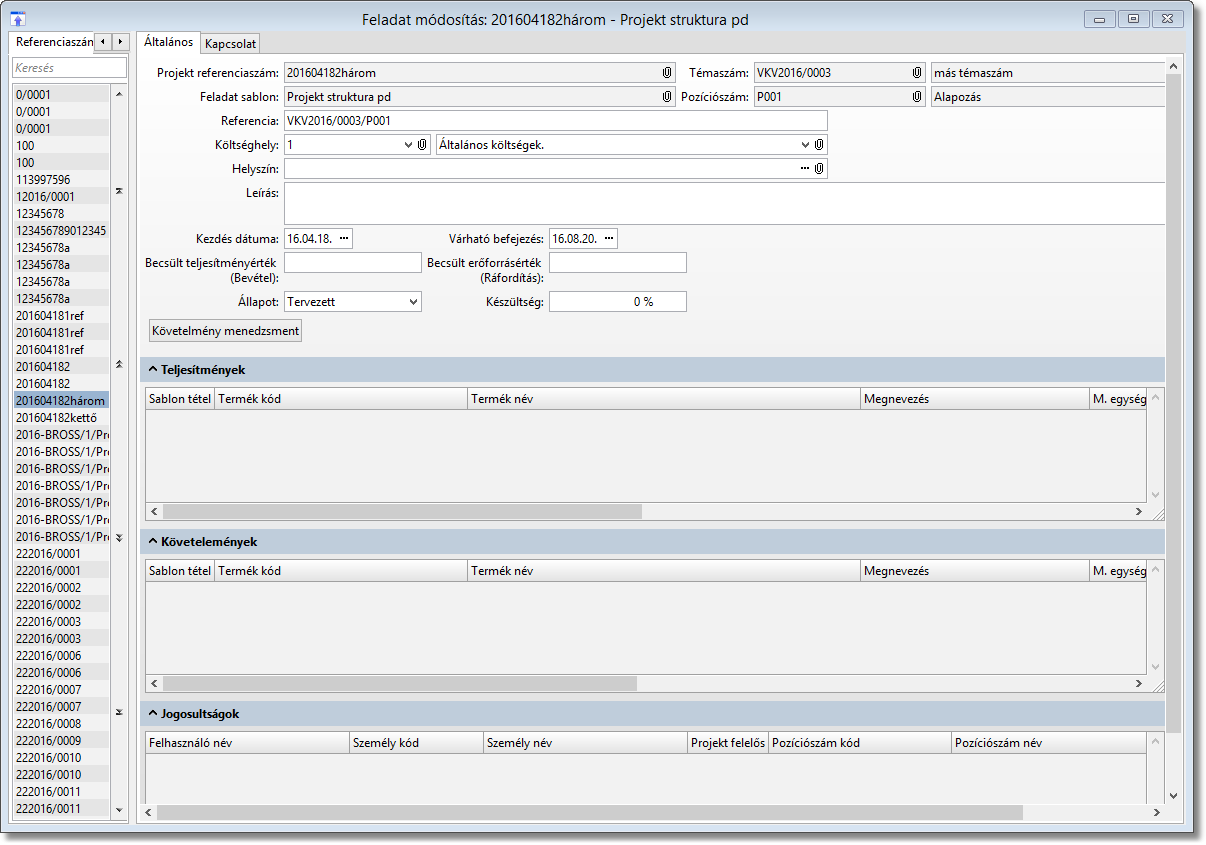Click paperclip icon in Helyszín field
The width and height of the screenshot is (1206, 845).
[819, 169]
